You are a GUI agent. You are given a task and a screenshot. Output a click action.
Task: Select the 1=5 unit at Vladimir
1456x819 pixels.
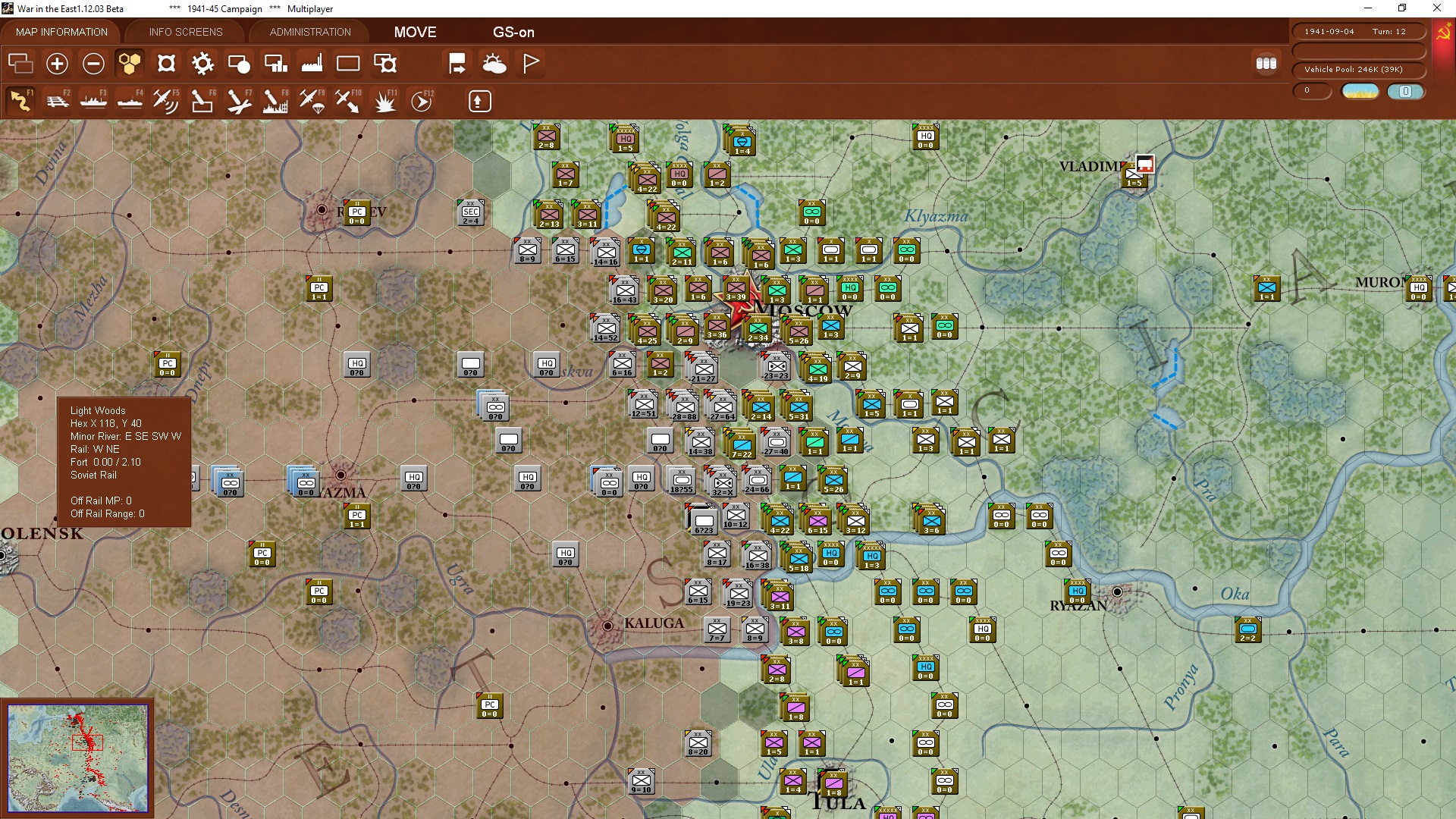pos(1134,174)
